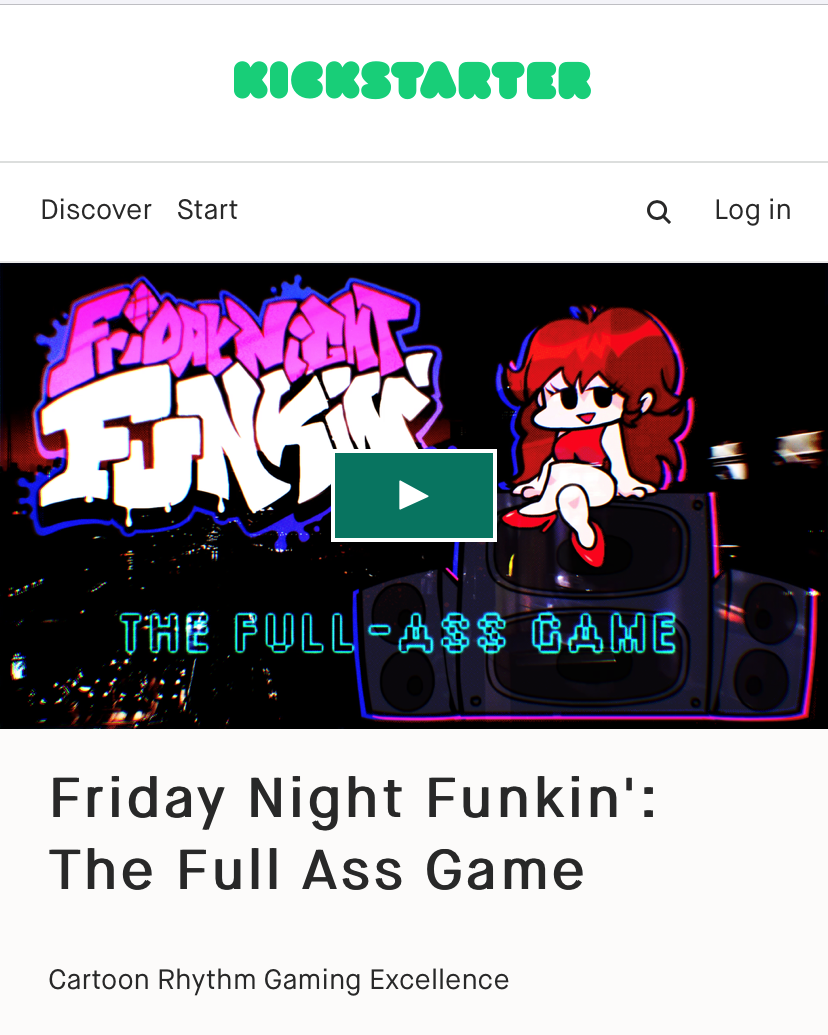This screenshot has width=828, height=1035.
Task: Click the white play triangle
Action: click(x=414, y=496)
